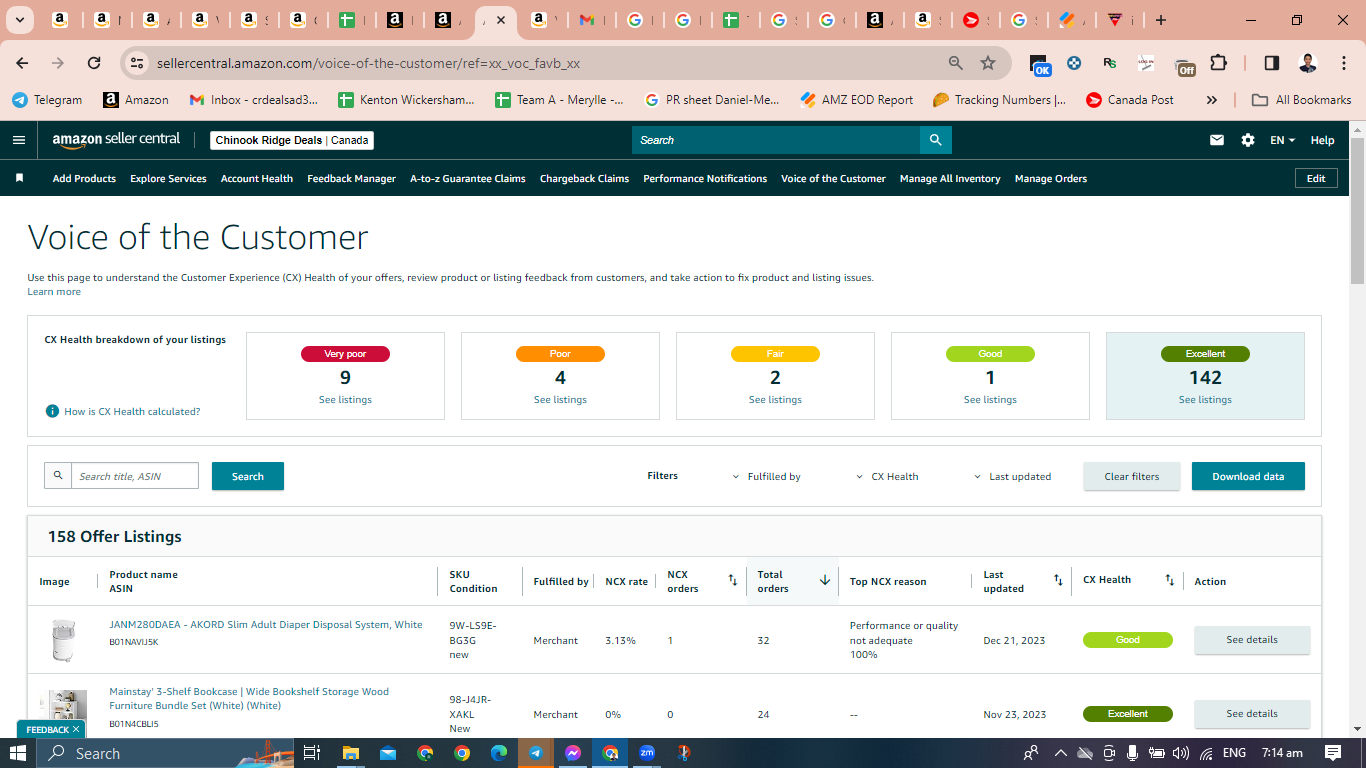Screen dimensions: 1366x768
Task: Open the EN language dropdown
Action: (1282, 140)
